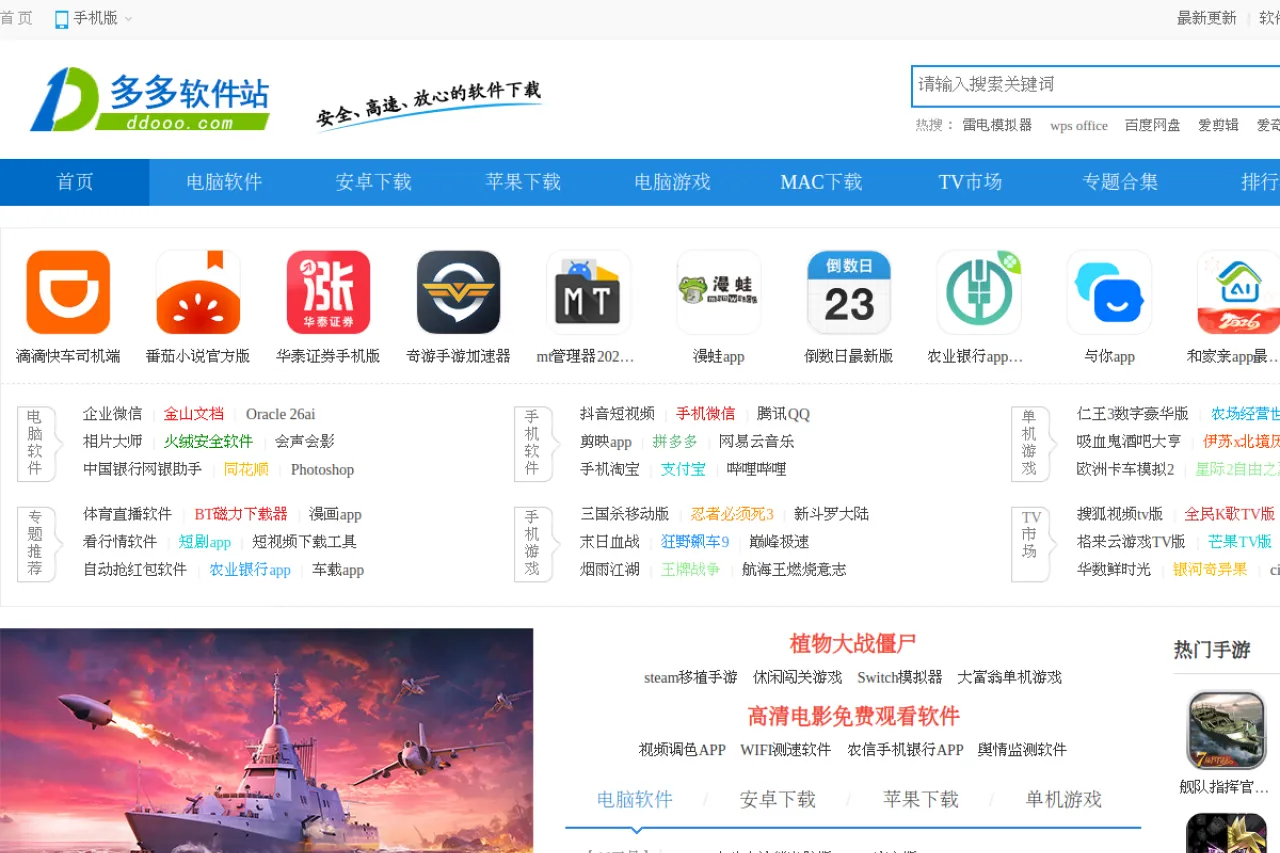Open the 奇游手游加速器 accelerator icon
The height and width of the screenshot is (853, 1280).
458,292
